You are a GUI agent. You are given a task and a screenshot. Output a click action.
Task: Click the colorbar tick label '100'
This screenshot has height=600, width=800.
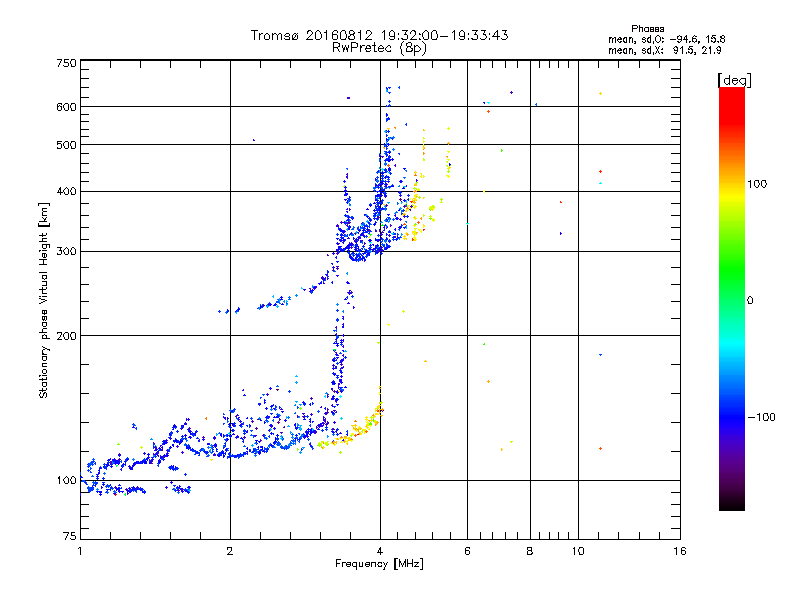757,184
